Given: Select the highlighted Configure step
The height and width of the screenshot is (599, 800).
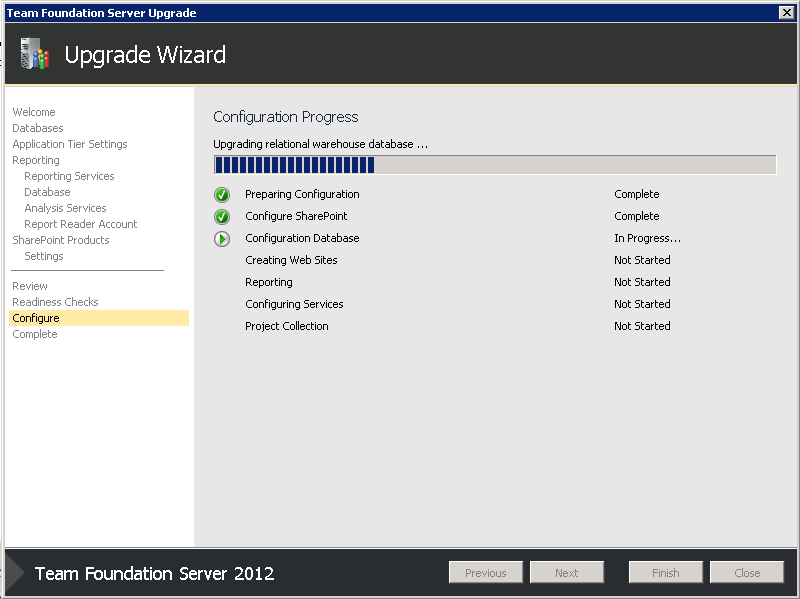Looking at the screenshot, I should 99,318.
